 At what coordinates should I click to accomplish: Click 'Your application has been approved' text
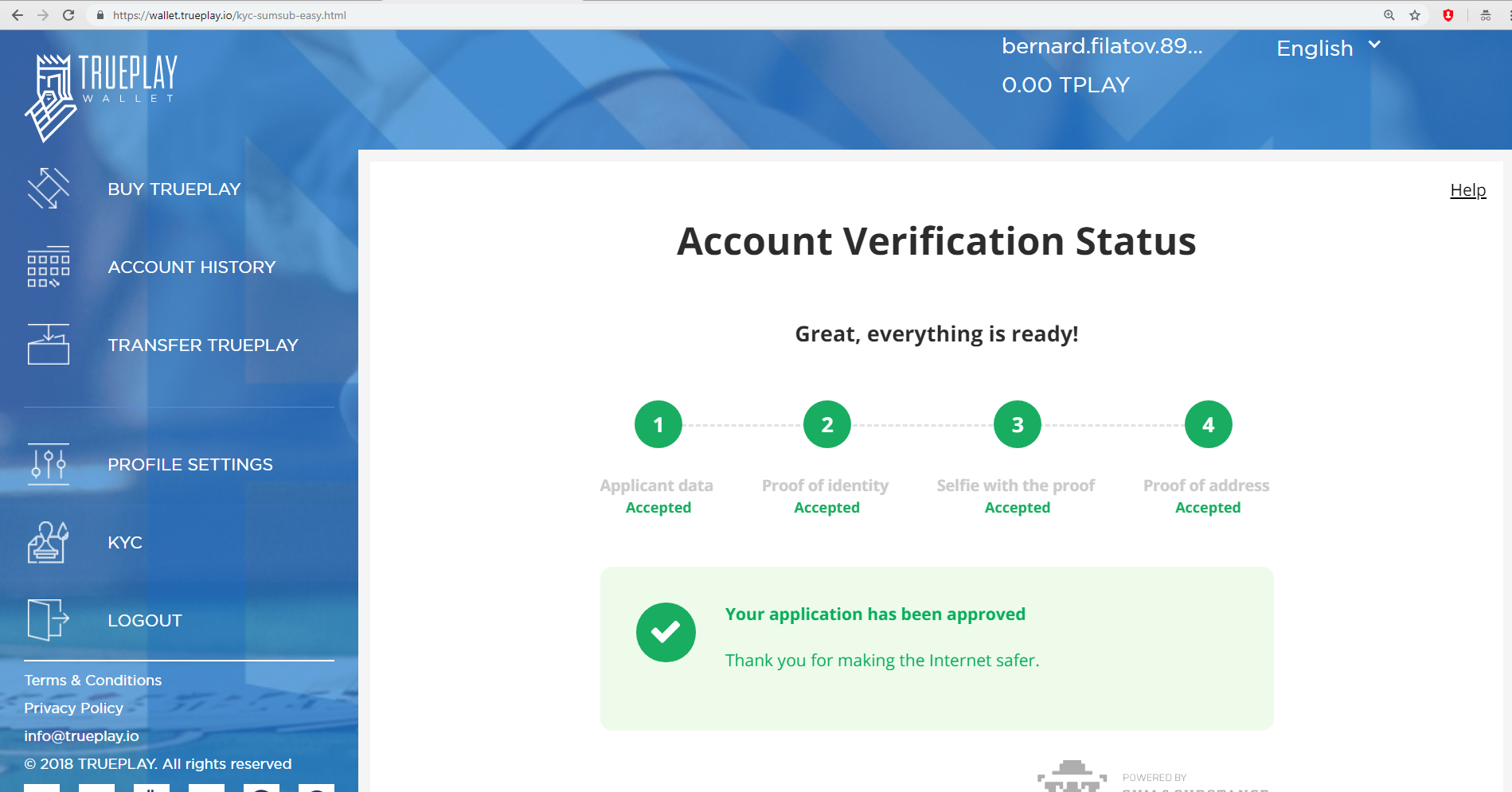tap(876, 614)
